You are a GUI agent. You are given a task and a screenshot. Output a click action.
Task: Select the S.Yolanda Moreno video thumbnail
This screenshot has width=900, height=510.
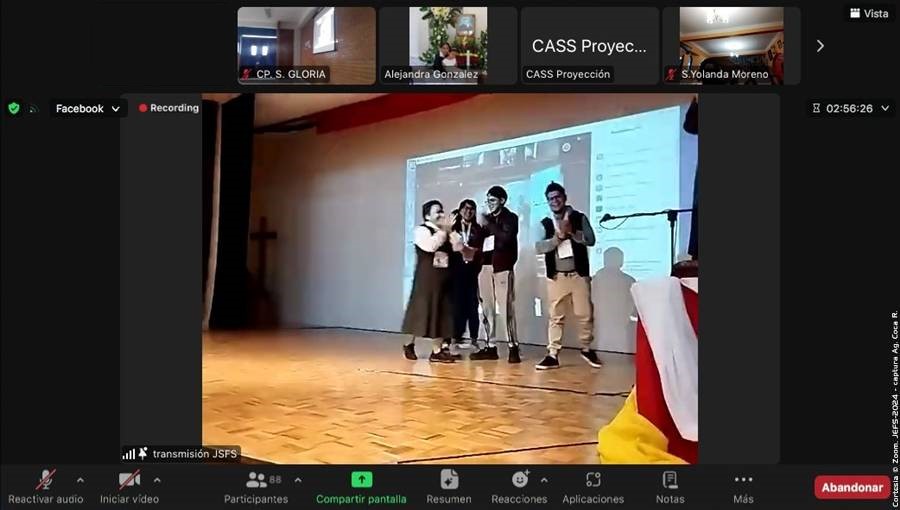731,46
